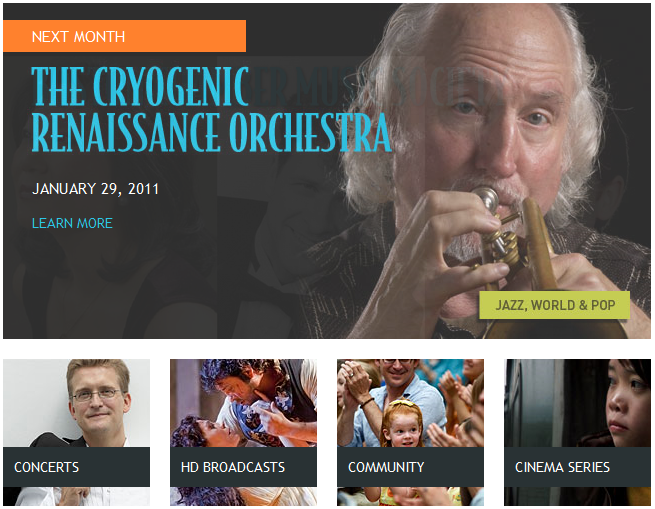Viewport: 655px width, 509px height.
Task: Click the red-haired girl in Community photo
Action: click(404, 424)
